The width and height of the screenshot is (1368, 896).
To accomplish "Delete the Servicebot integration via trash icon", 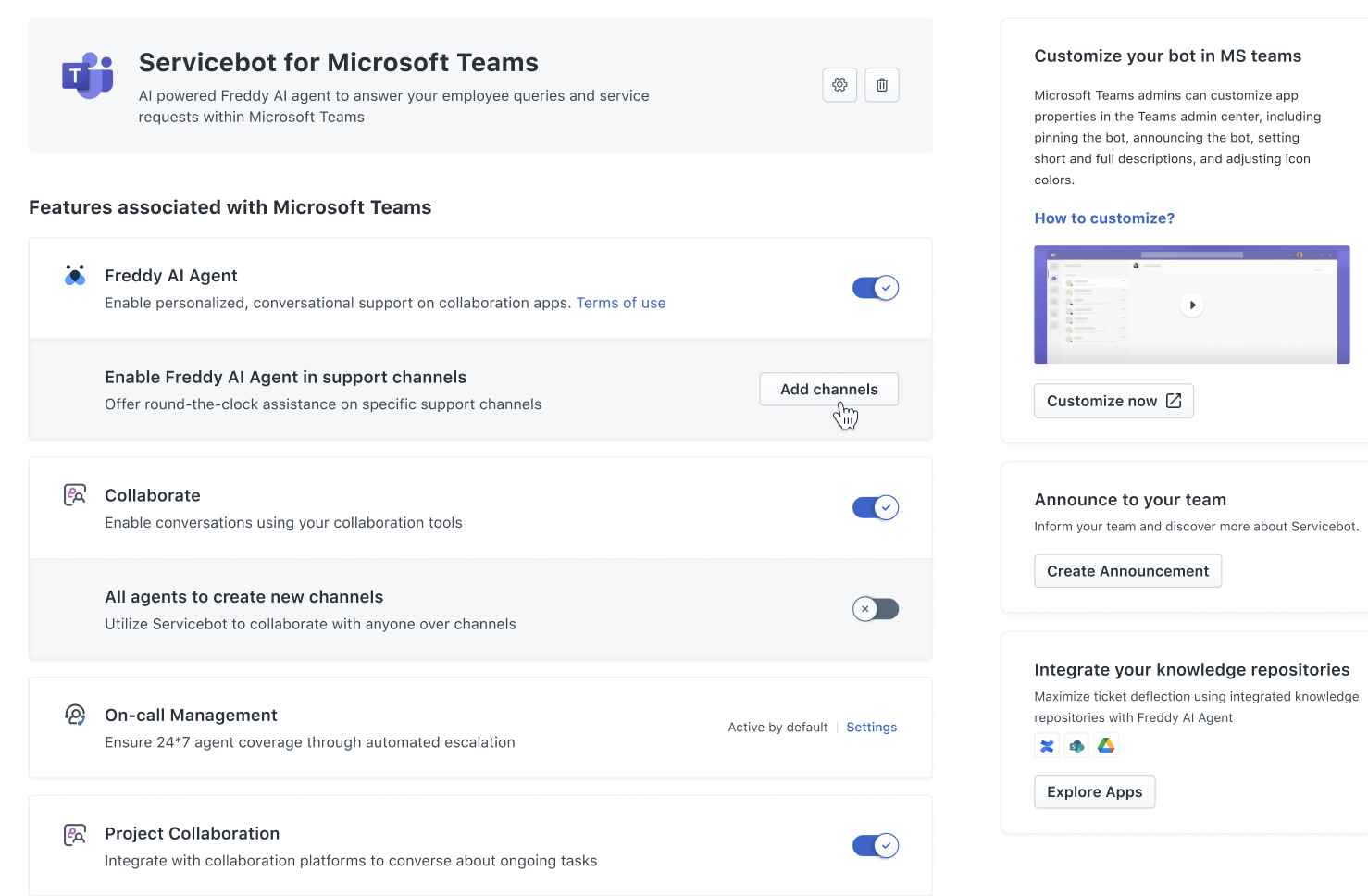I will (x=882, y=85).
